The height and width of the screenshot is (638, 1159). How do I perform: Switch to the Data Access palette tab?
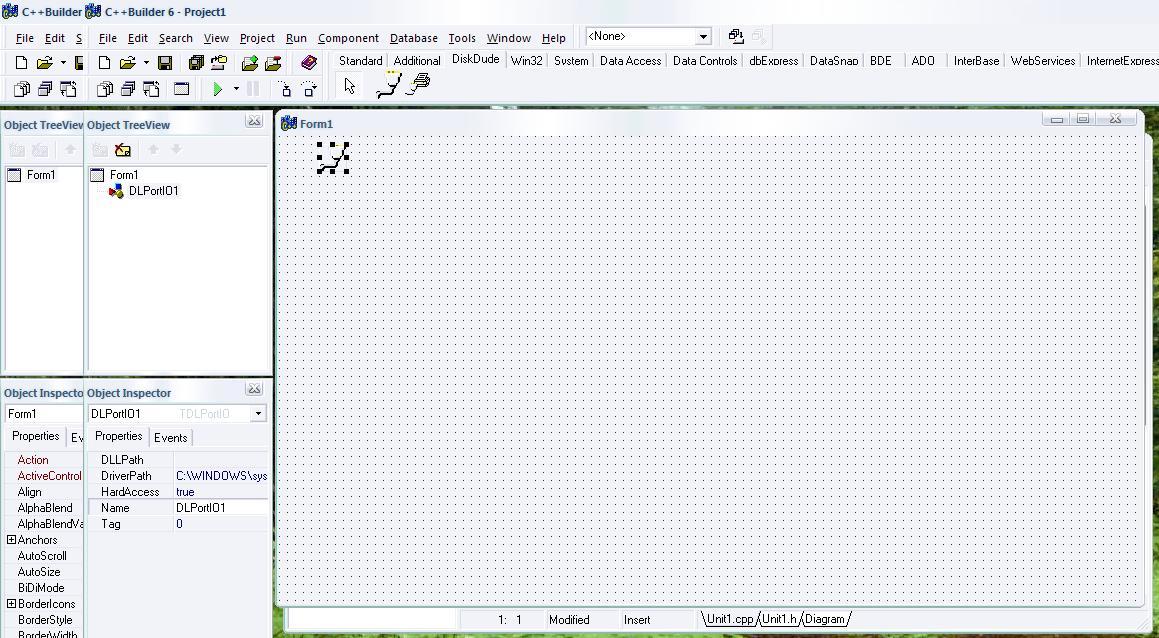pos(631,61)
